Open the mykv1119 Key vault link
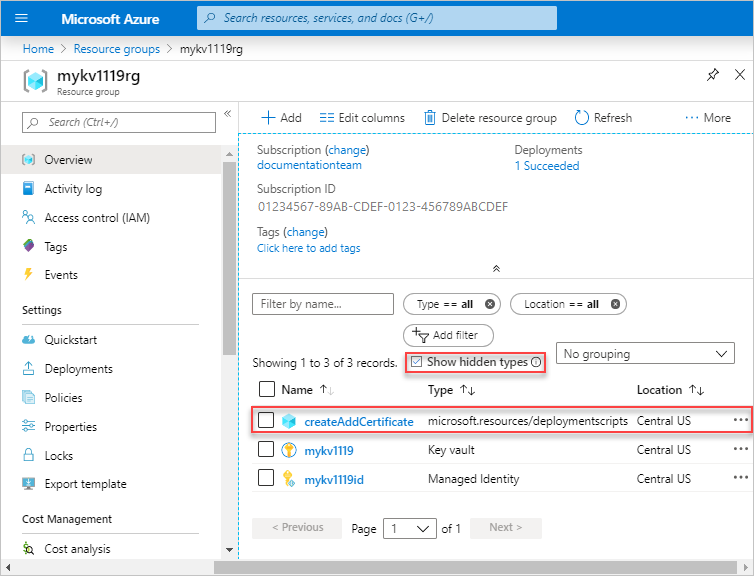 (328, 450)
